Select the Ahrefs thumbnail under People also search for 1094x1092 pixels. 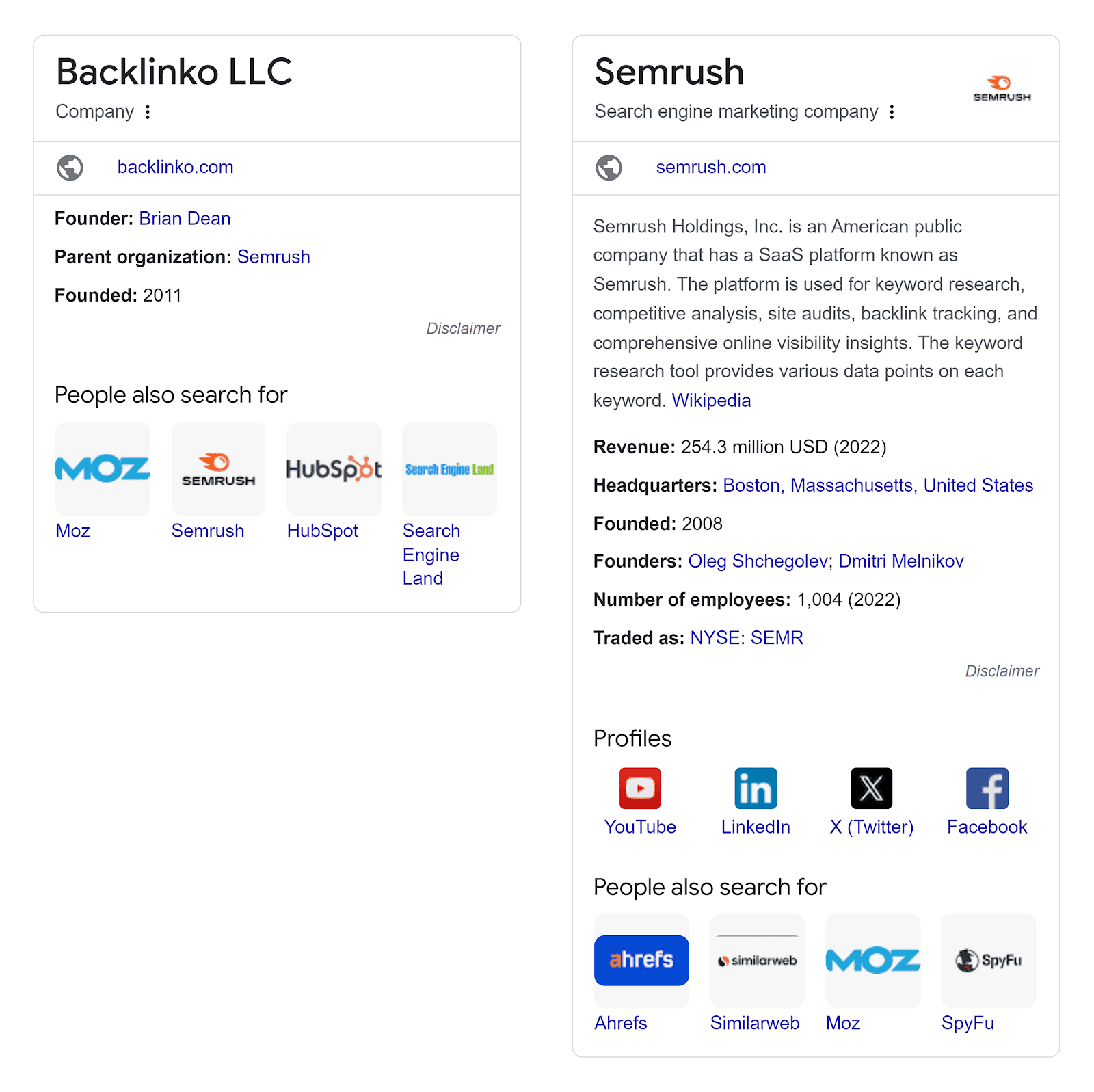click(641, 960)
